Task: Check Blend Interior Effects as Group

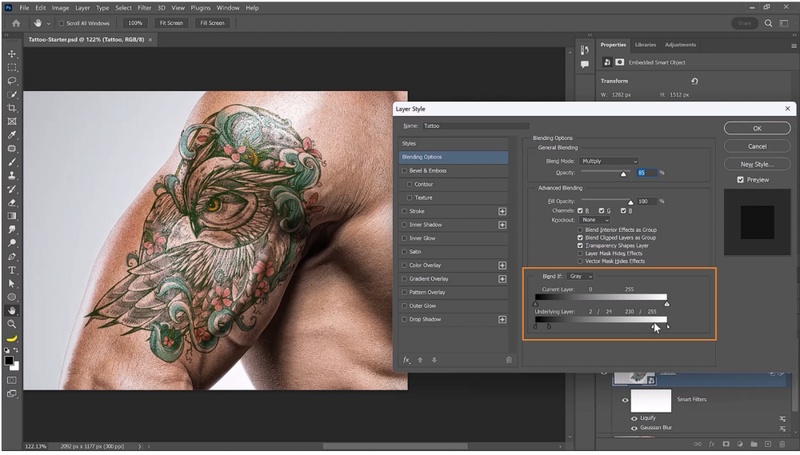Action: click(580, 230)
